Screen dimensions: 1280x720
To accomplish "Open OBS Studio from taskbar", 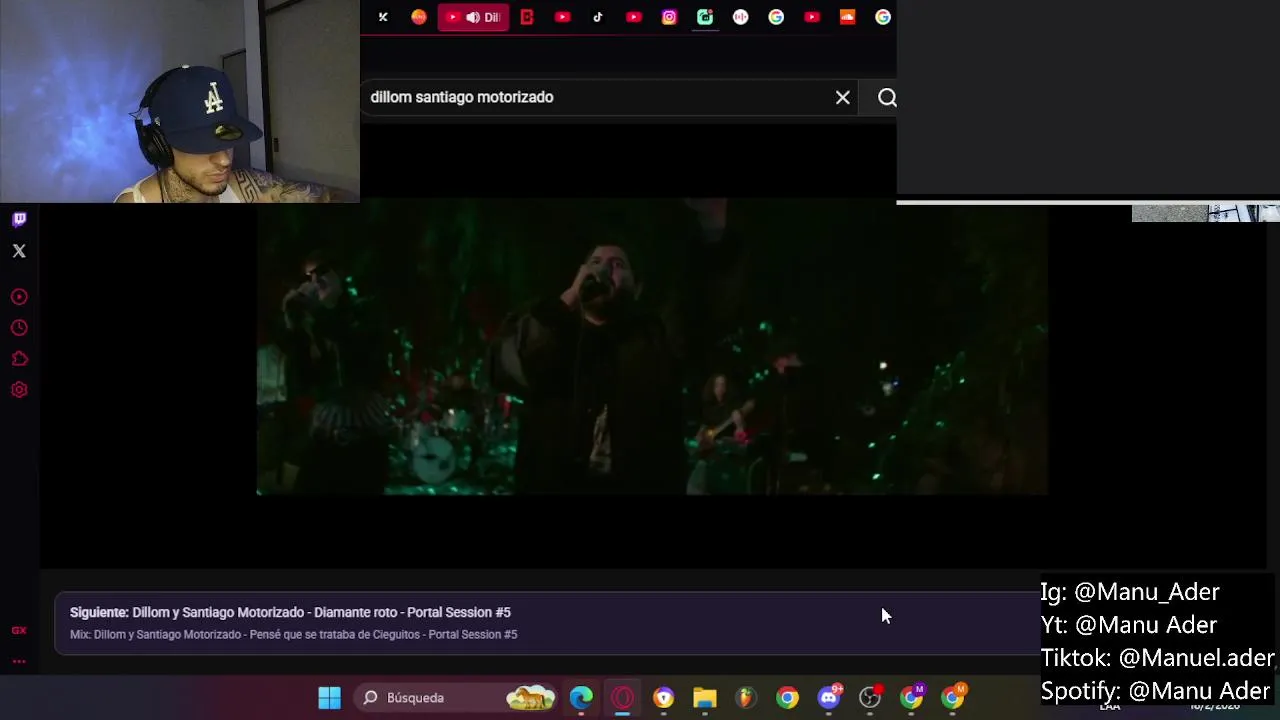I will click(x=870, y=697).
